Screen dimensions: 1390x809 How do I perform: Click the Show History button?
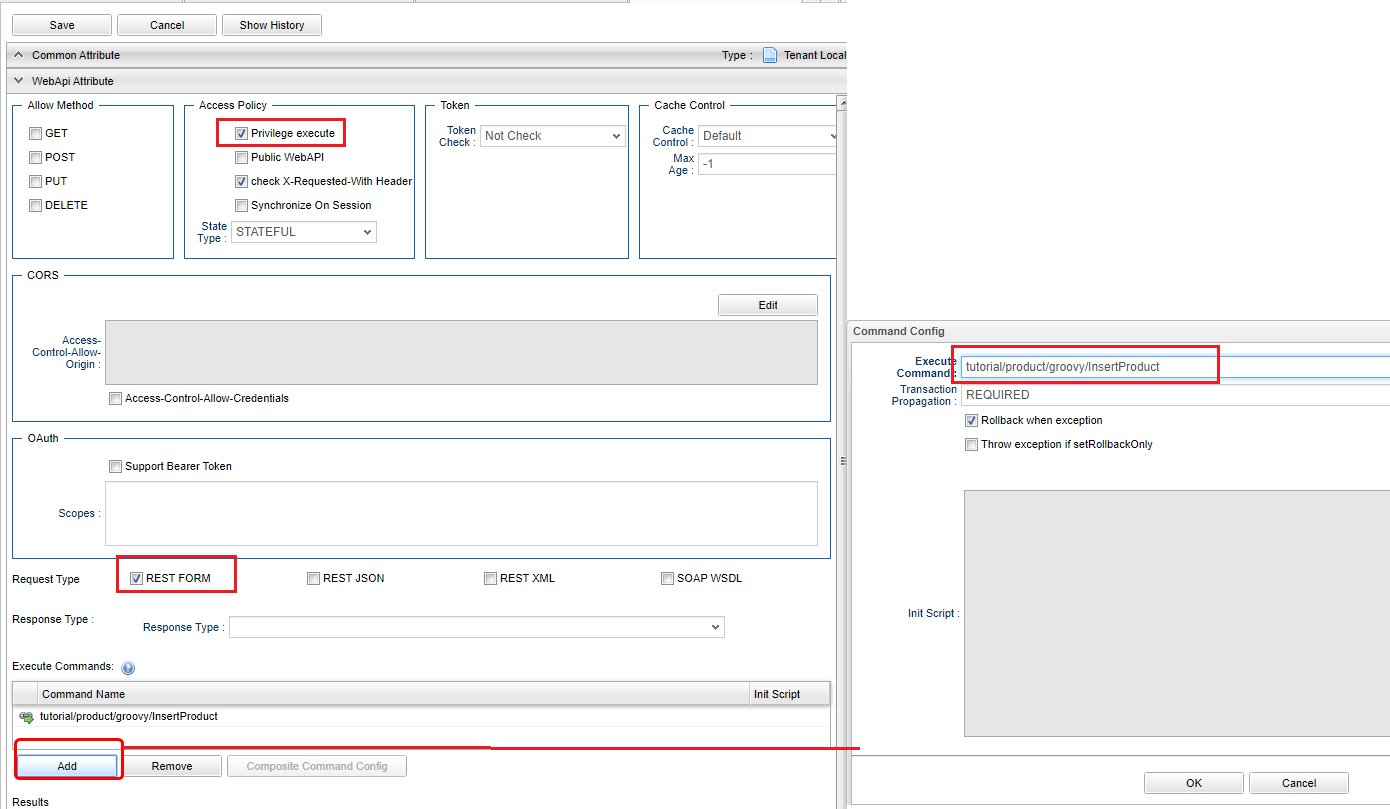tap(272, 25)
